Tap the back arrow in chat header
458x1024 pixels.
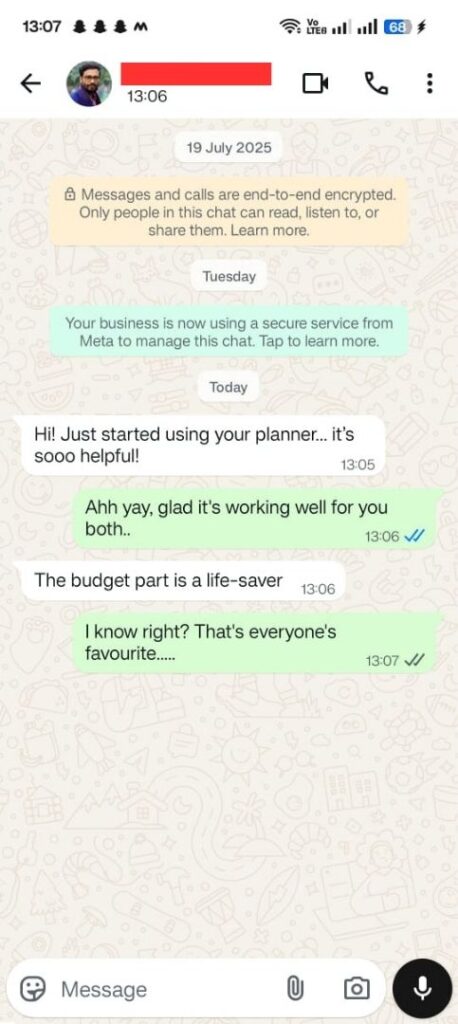coord(30,84)
